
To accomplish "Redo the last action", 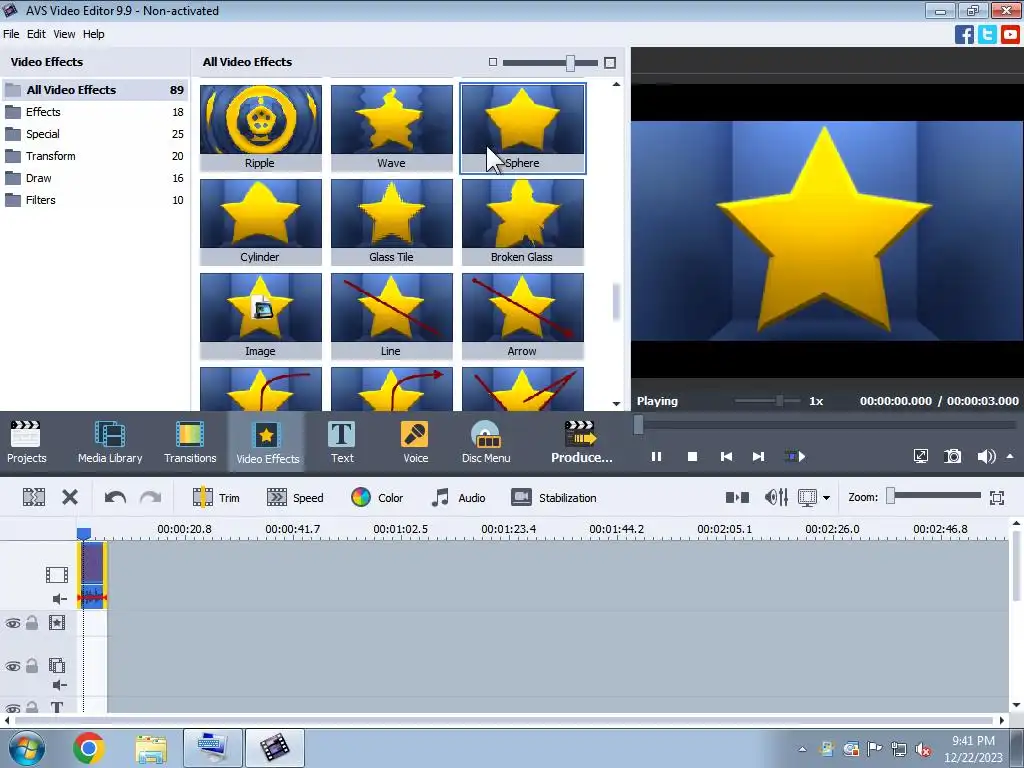I will [x=150, y=498].
